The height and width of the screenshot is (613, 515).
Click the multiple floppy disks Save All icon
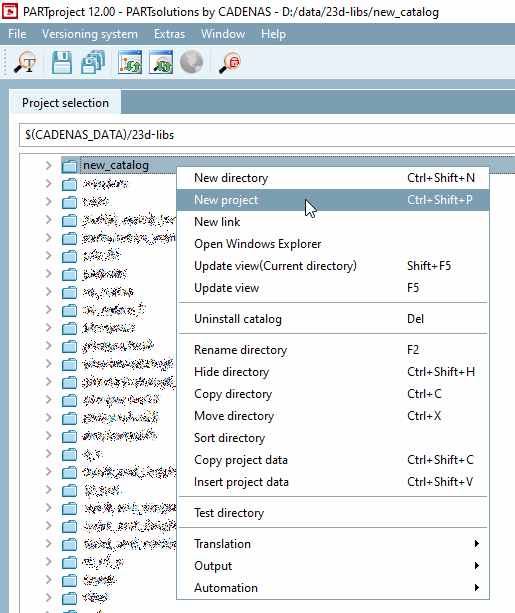pos(93,63)
